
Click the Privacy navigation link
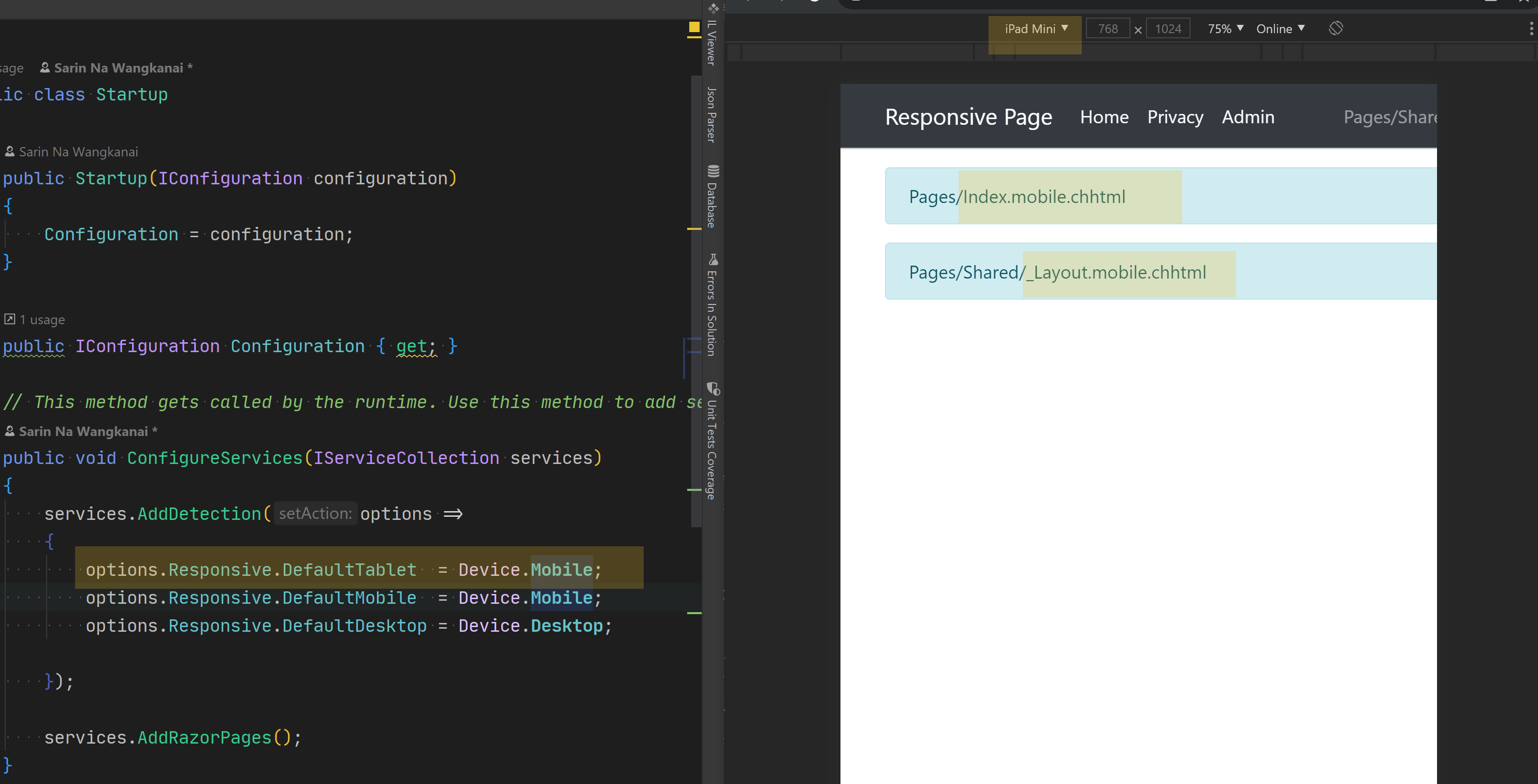pyautogui.click(x=1174, y=117)
